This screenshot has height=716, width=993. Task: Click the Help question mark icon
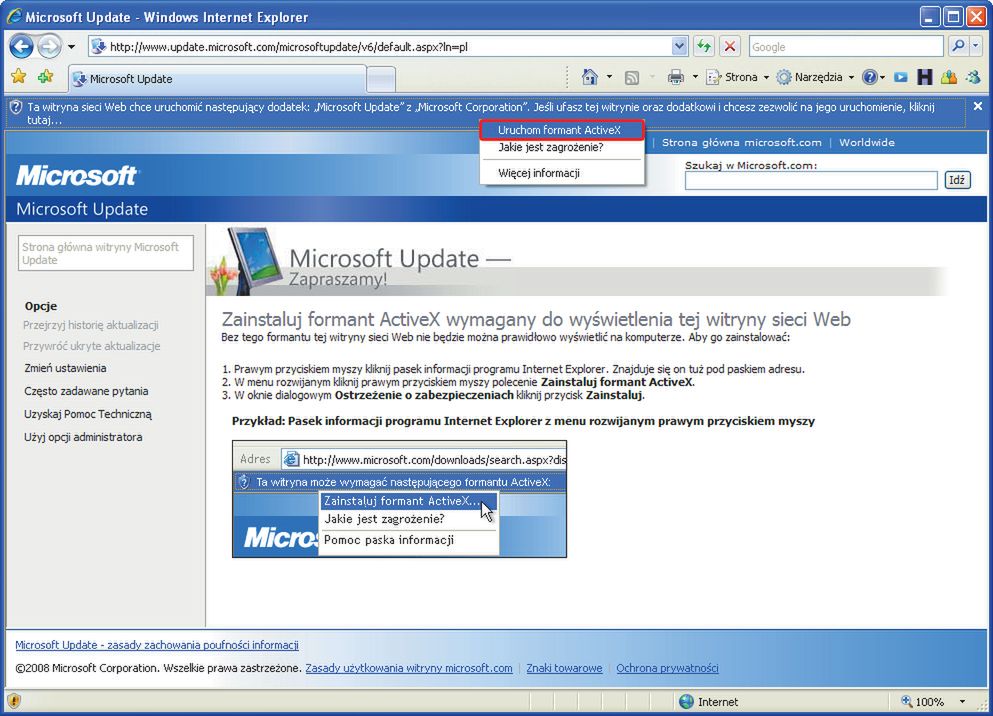870,77
